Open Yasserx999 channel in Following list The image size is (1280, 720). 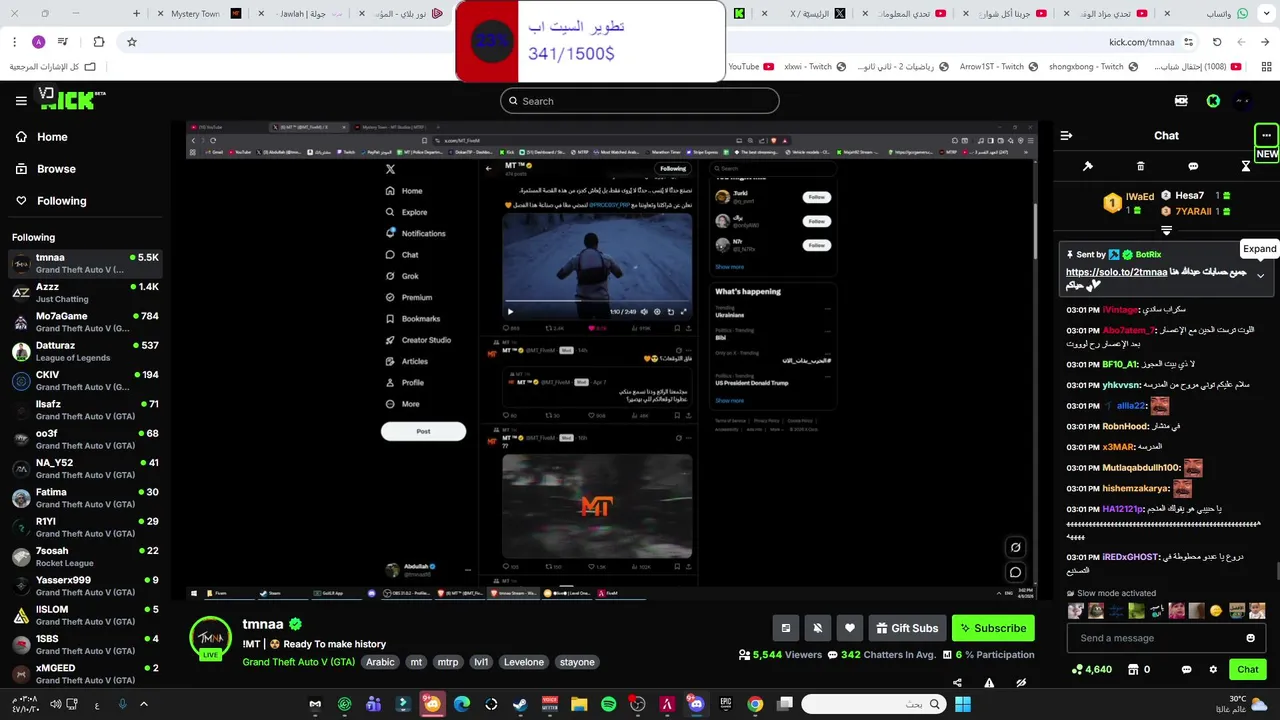(86, 586)
